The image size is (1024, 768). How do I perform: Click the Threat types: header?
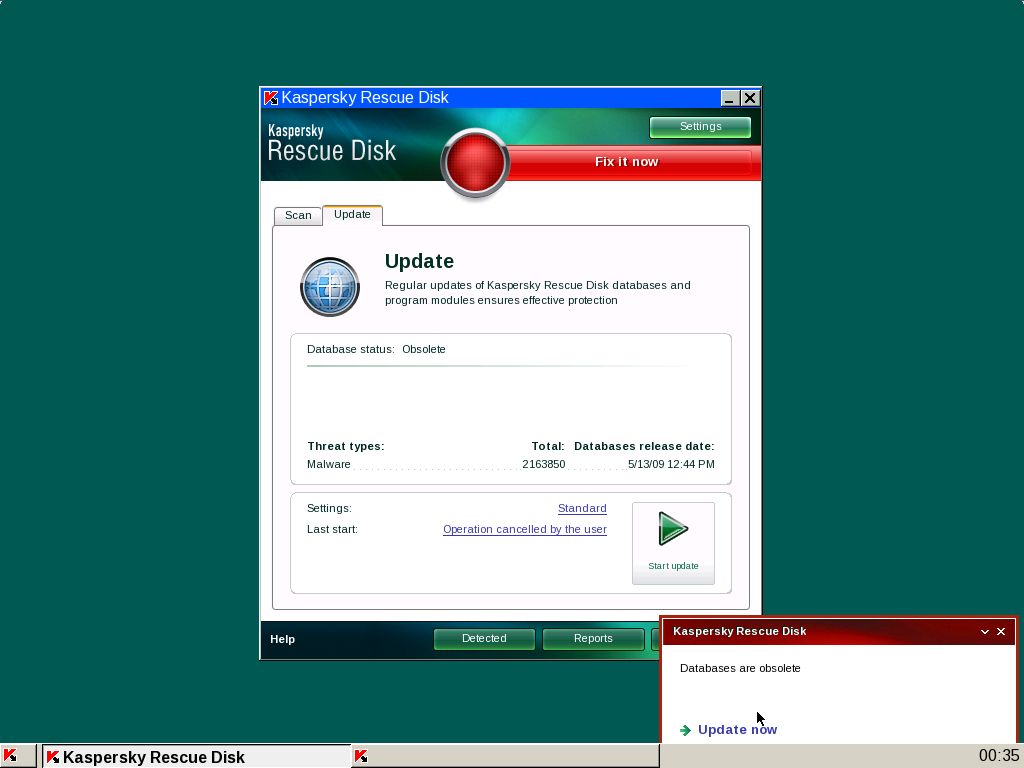click(345, 447)
